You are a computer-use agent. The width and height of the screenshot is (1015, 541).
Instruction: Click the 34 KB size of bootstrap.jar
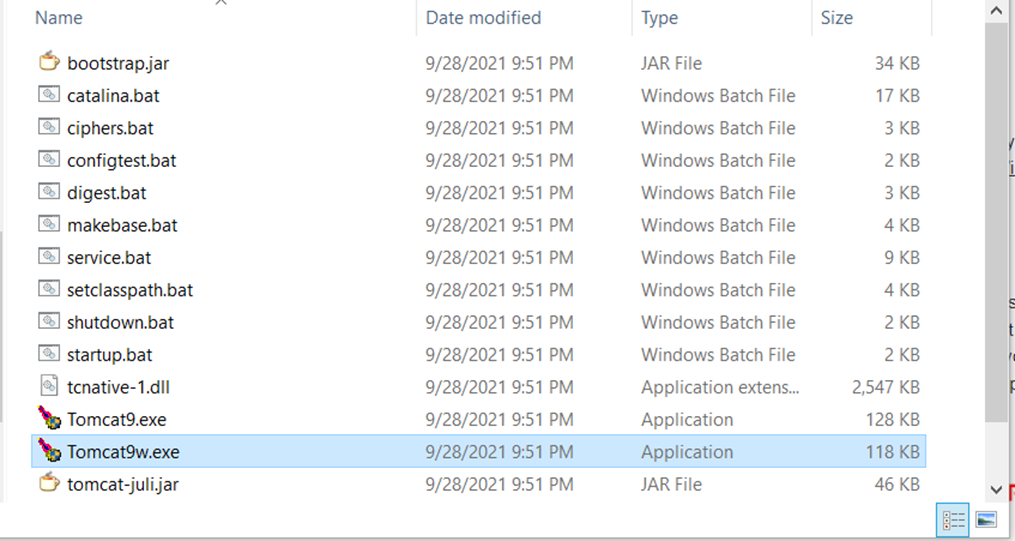(897, 63)
